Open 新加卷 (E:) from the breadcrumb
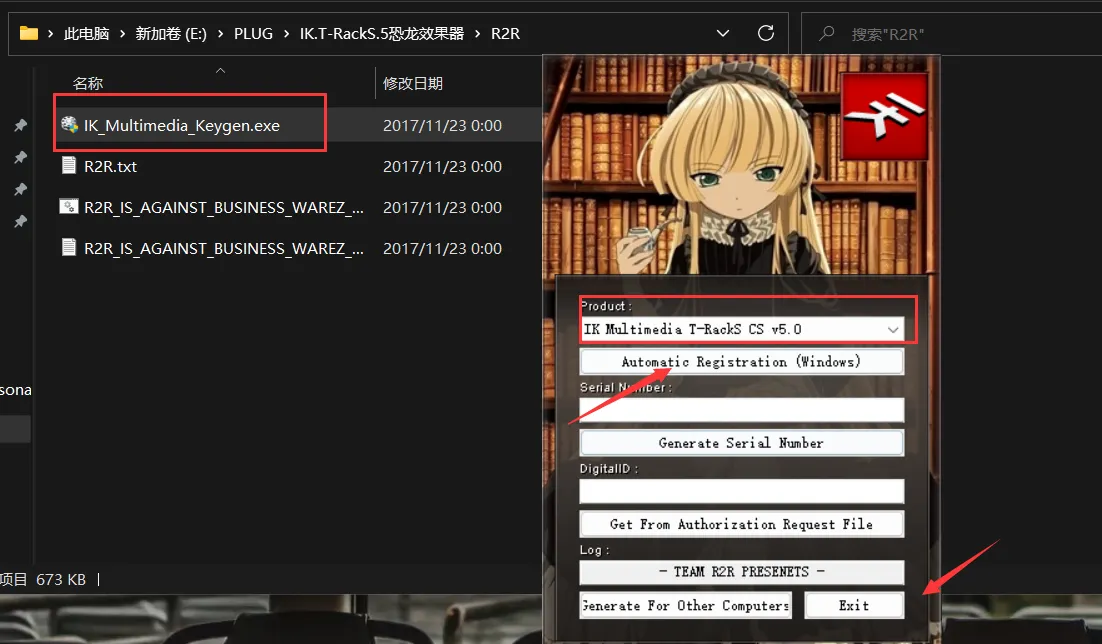The height and width of the screenshot is (644, 1102). point(171,34)
